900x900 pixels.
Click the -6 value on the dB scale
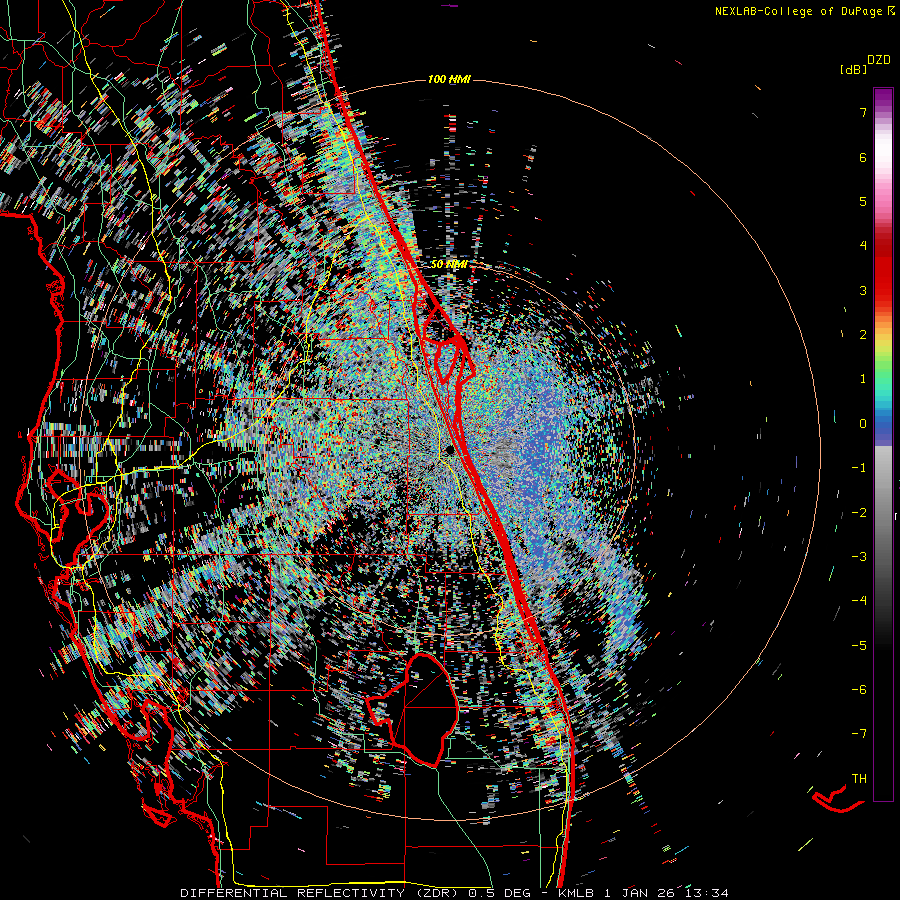859,690
